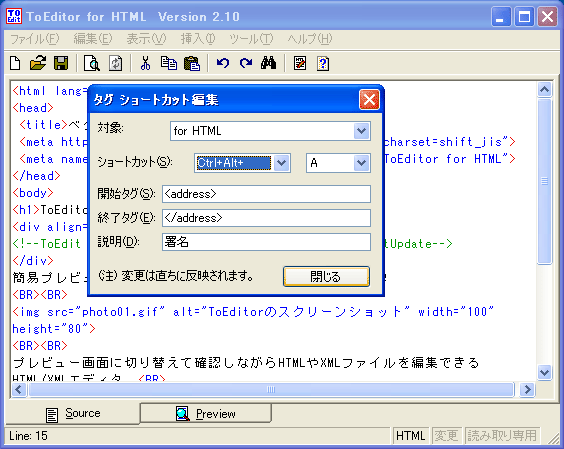This screenshot has width=564, height=449.
Task: Paste using the clipboard icon
Action: pyautogui.click(x=192, y=63)
